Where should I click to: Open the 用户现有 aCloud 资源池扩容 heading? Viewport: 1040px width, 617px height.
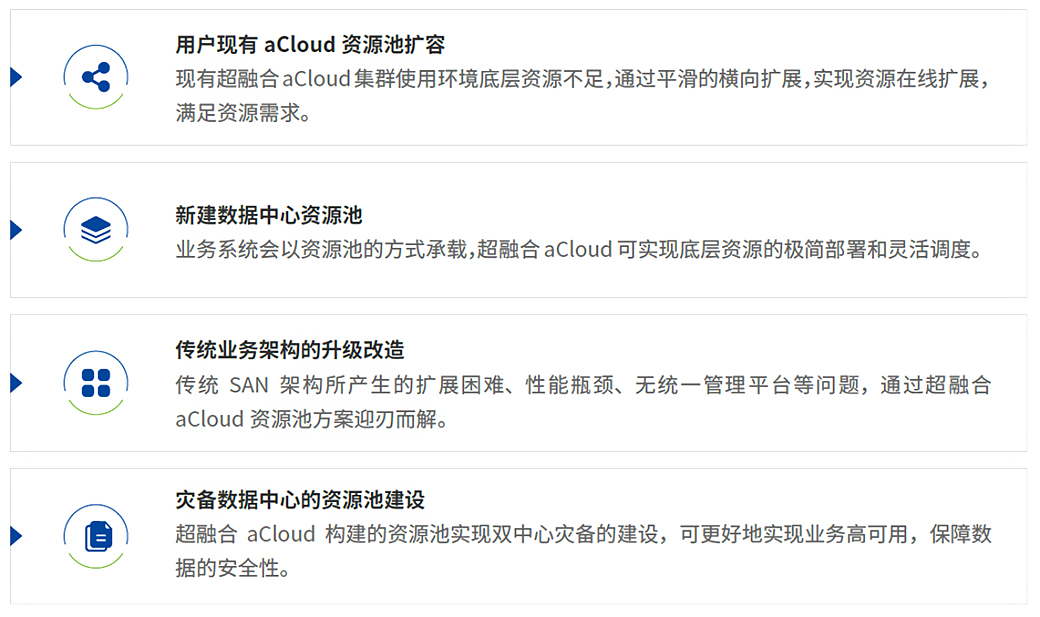click(310, 44)
